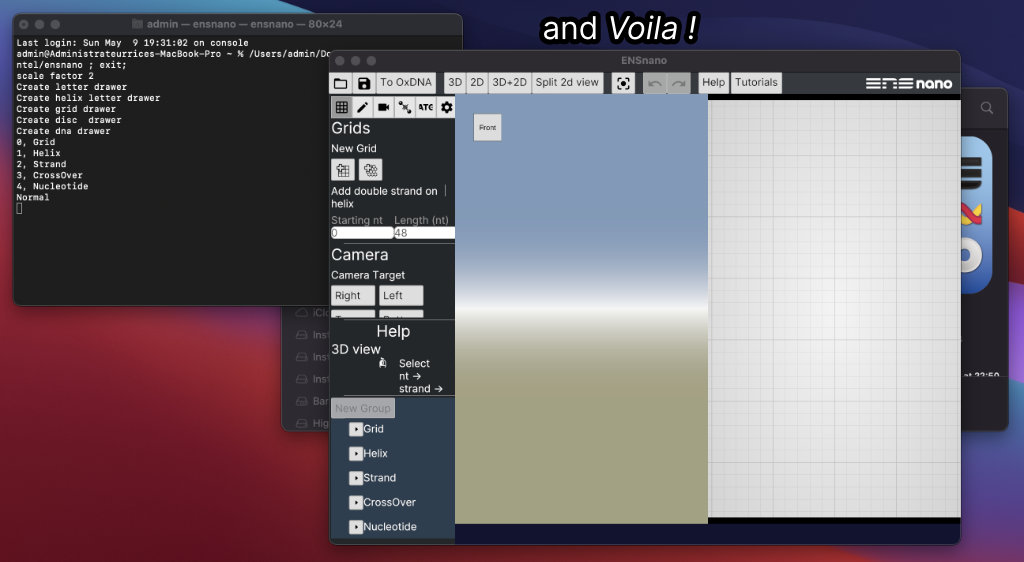This screenshot has height=562, width=1024.
Task: Expand the Nucleotide tree item arrow
Action: coord(356,527)
